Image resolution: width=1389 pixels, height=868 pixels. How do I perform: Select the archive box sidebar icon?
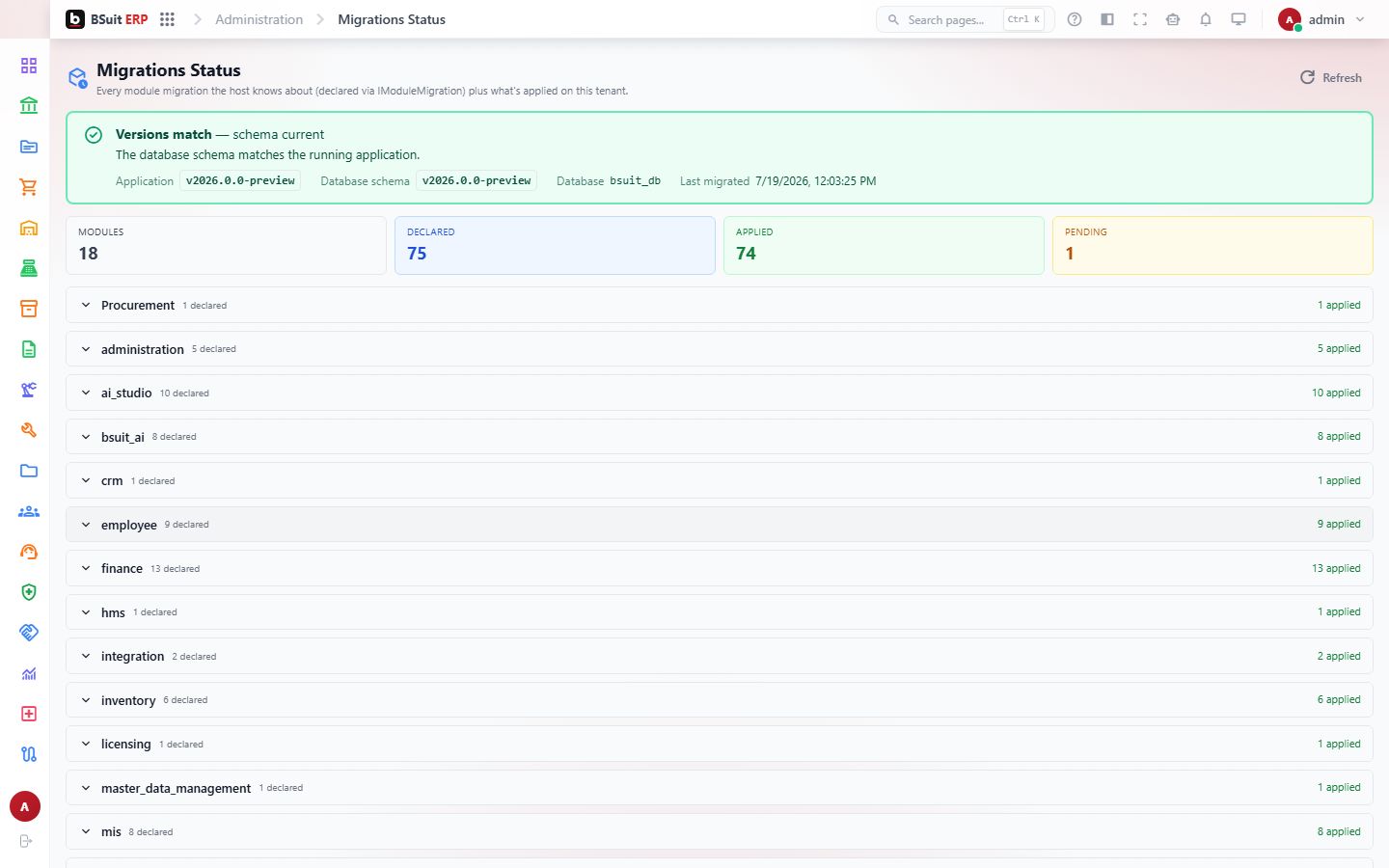pyautogui.click(x=29, y=309)
